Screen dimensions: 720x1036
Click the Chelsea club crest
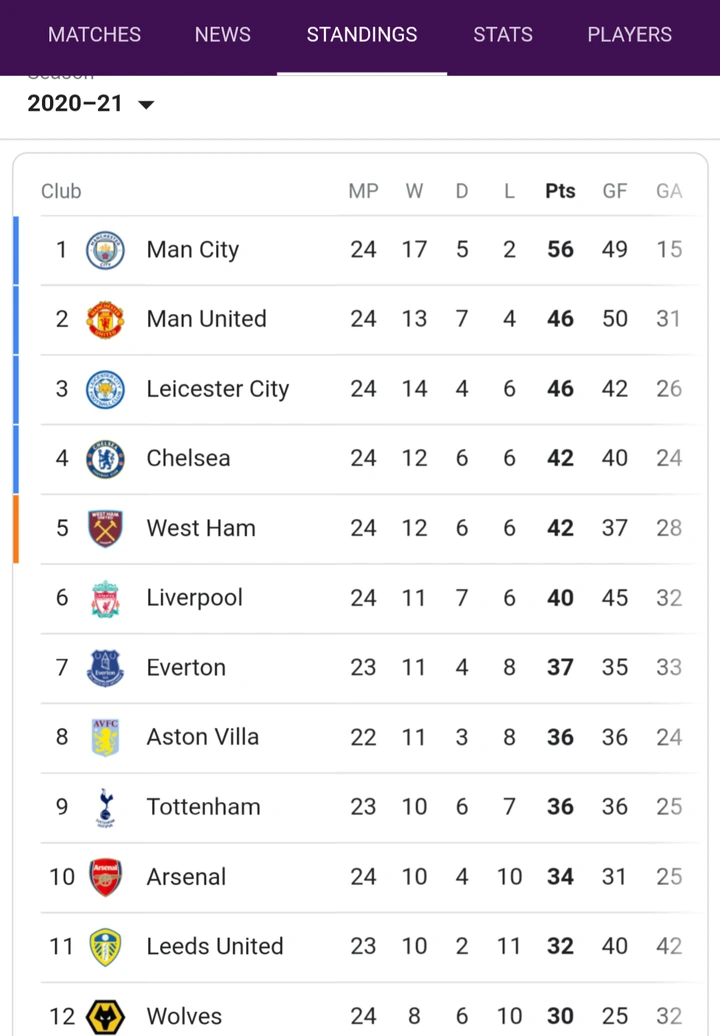105,459
